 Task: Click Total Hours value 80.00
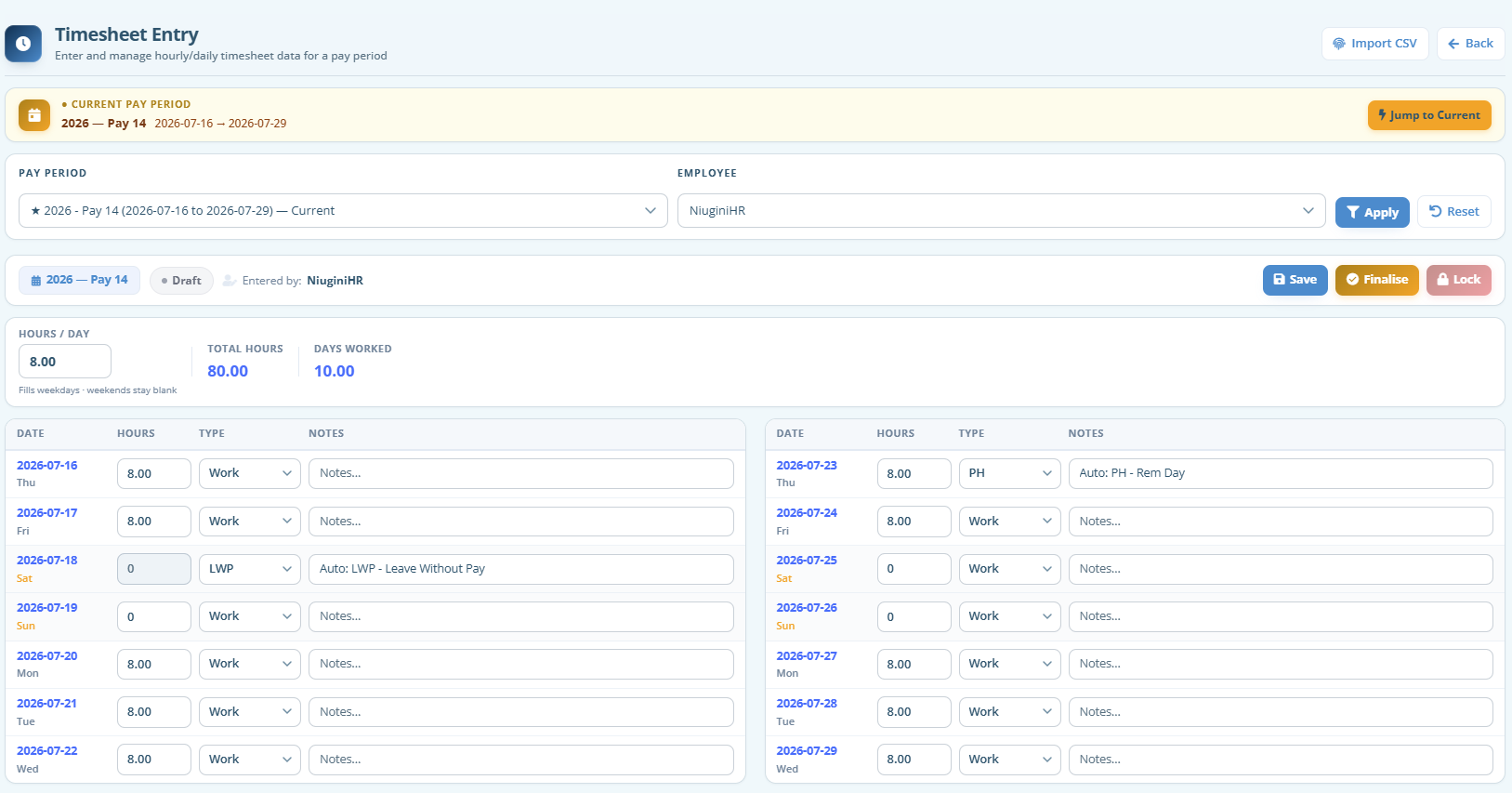coord(228,371)
